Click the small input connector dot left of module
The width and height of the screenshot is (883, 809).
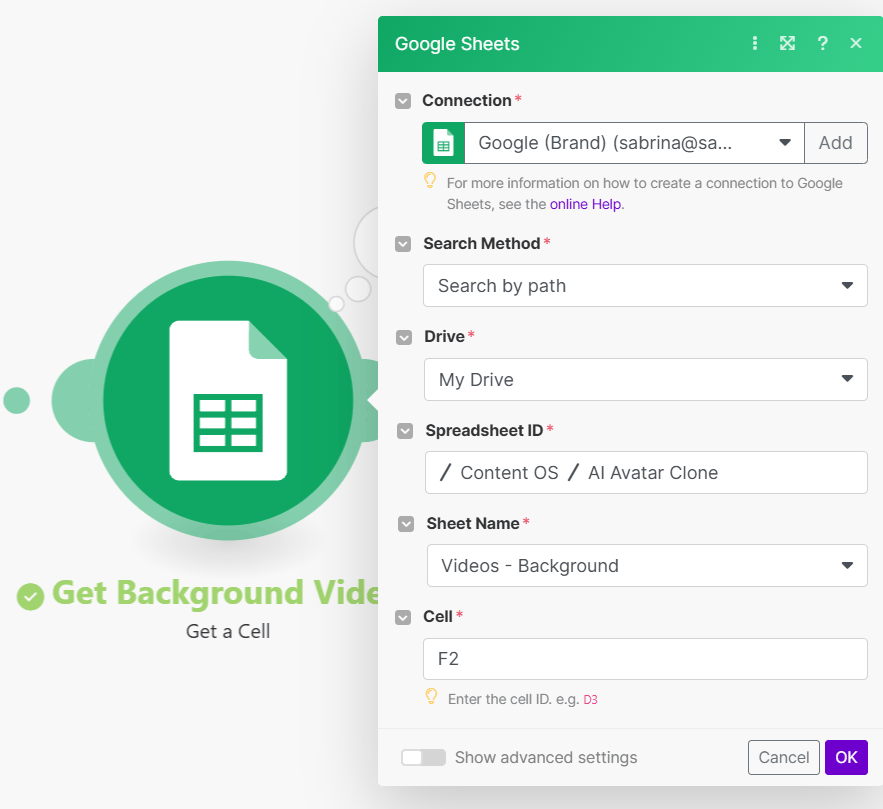click(x=16, y=400)
